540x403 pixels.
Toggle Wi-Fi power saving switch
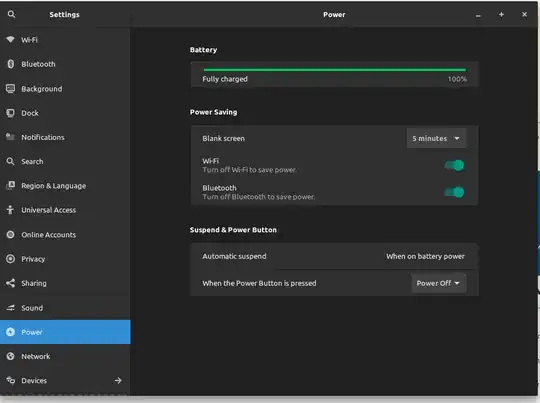[454, 165]
